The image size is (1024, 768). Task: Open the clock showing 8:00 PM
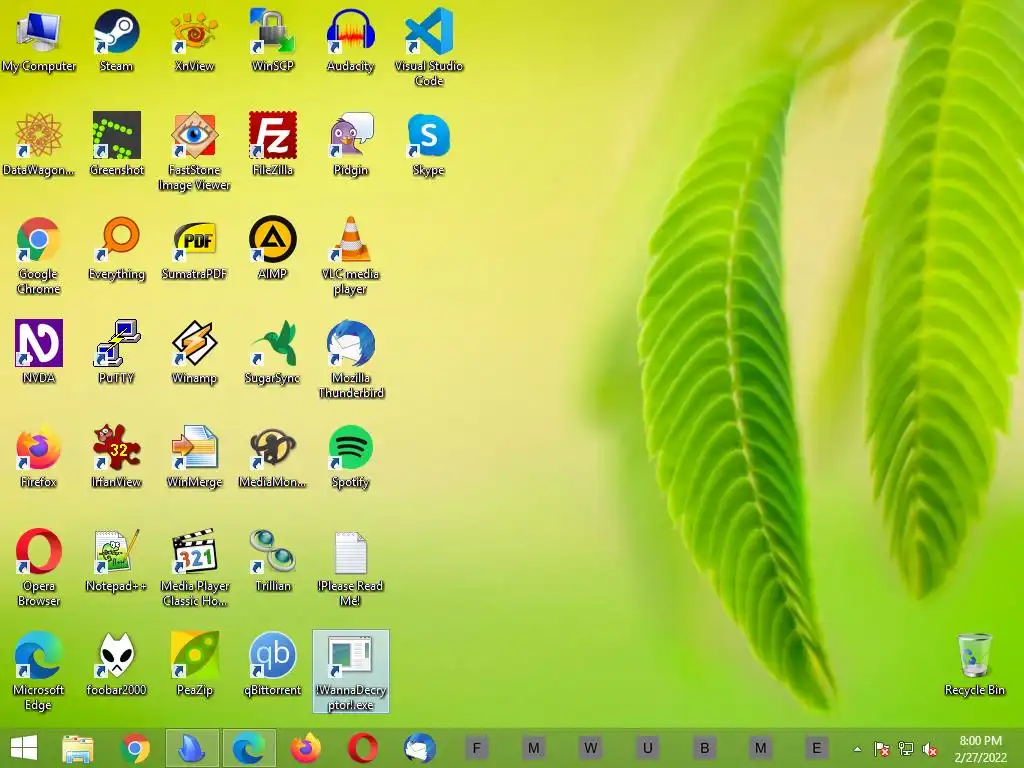coord(980,749)
